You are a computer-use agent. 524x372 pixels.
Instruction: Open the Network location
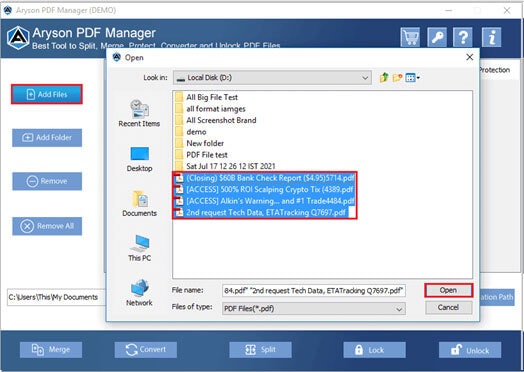pyautogui.click(x=139, y=293)
